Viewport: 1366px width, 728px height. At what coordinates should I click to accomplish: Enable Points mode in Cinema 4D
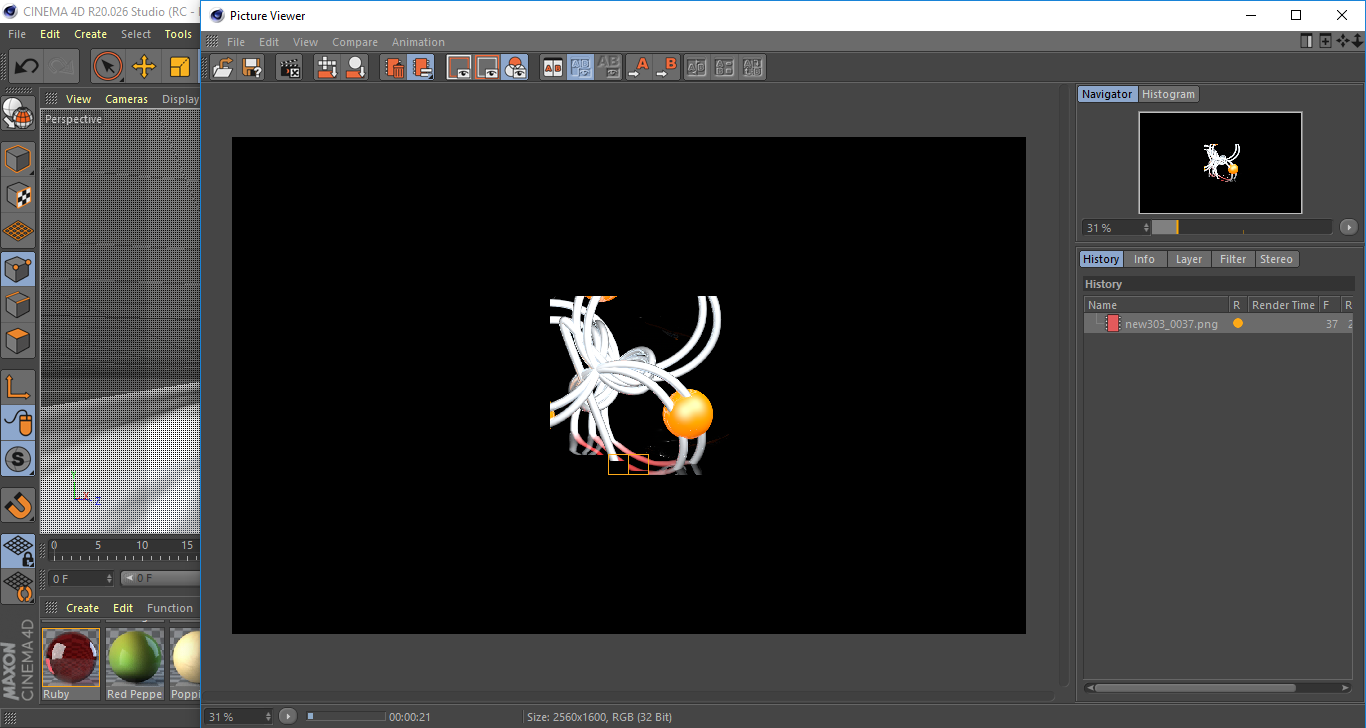point(18,269)
